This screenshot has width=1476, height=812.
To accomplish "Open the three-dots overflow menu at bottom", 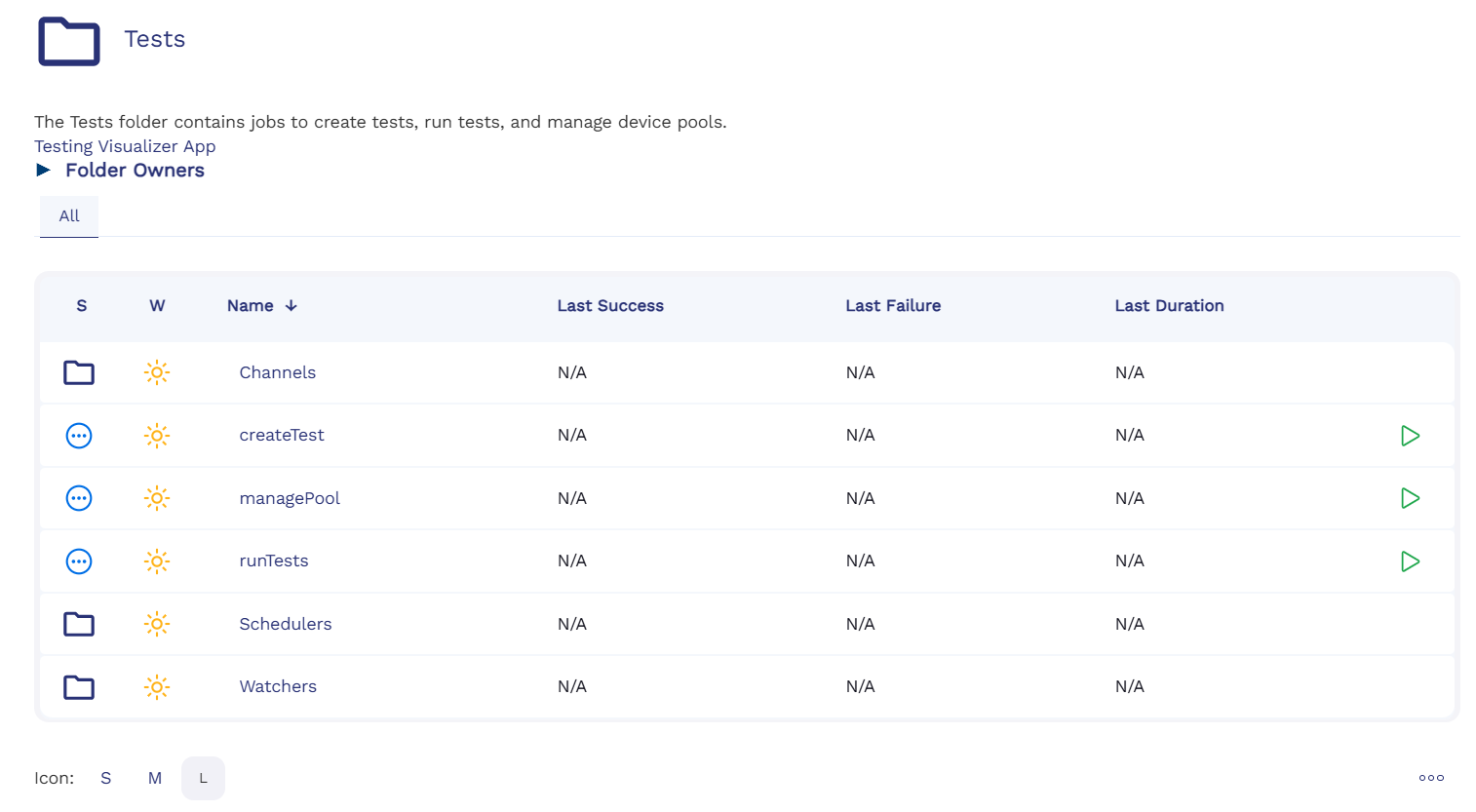I will 1431,778.
